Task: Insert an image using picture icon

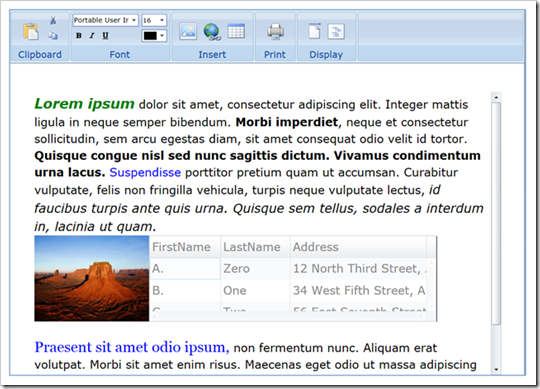Action: (x=188, y=31)
